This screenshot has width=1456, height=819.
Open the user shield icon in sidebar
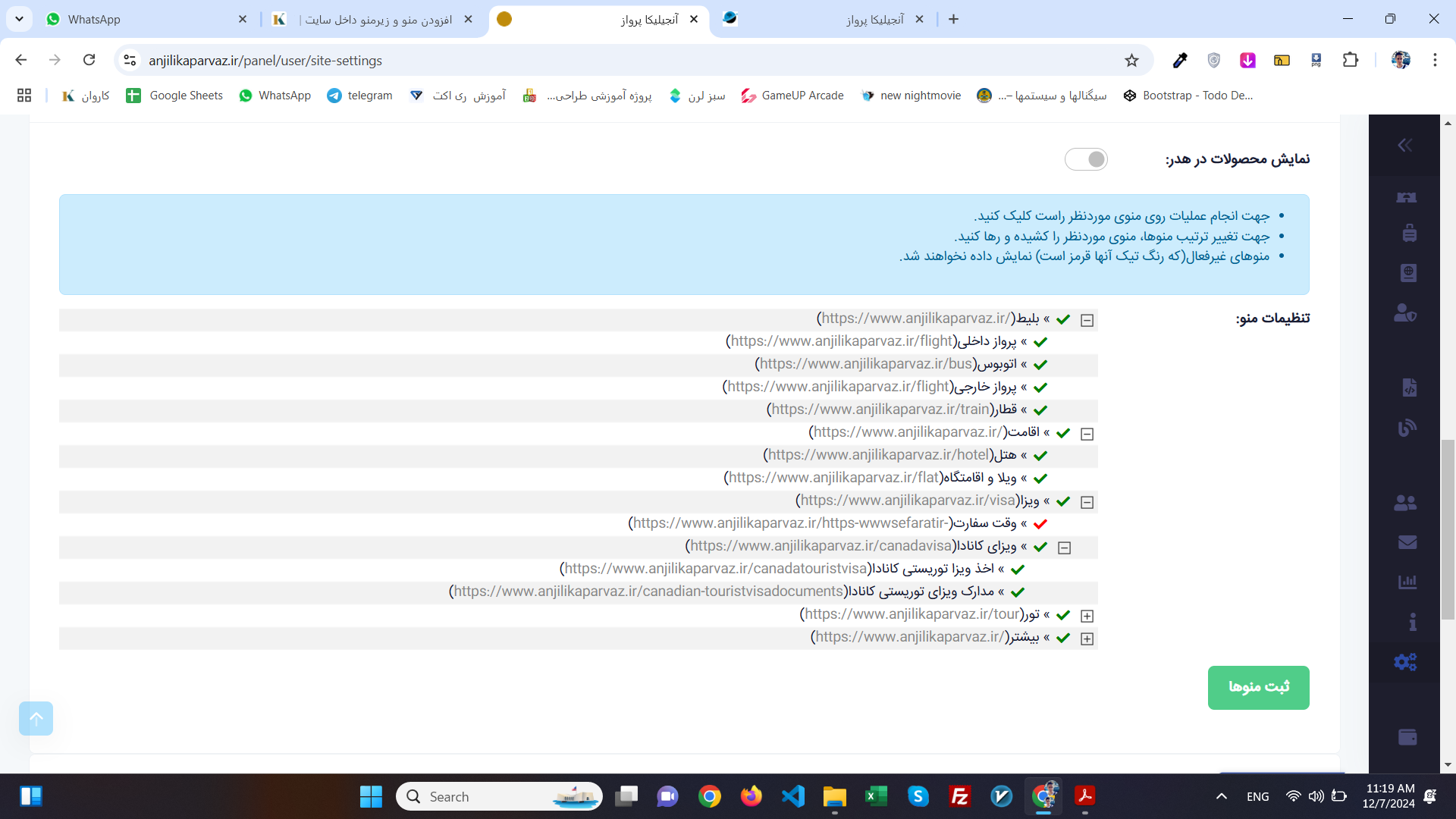(x=1405, y=312)
